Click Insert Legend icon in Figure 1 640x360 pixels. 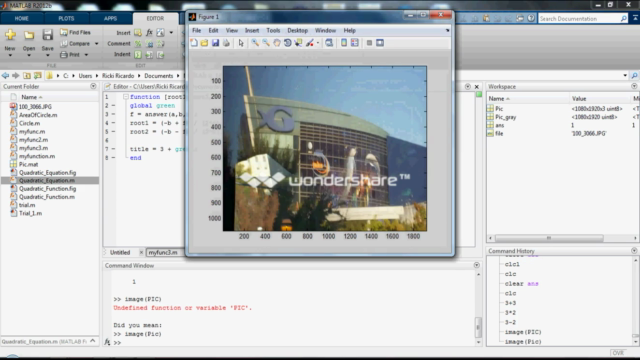click(x=355, y=43)
